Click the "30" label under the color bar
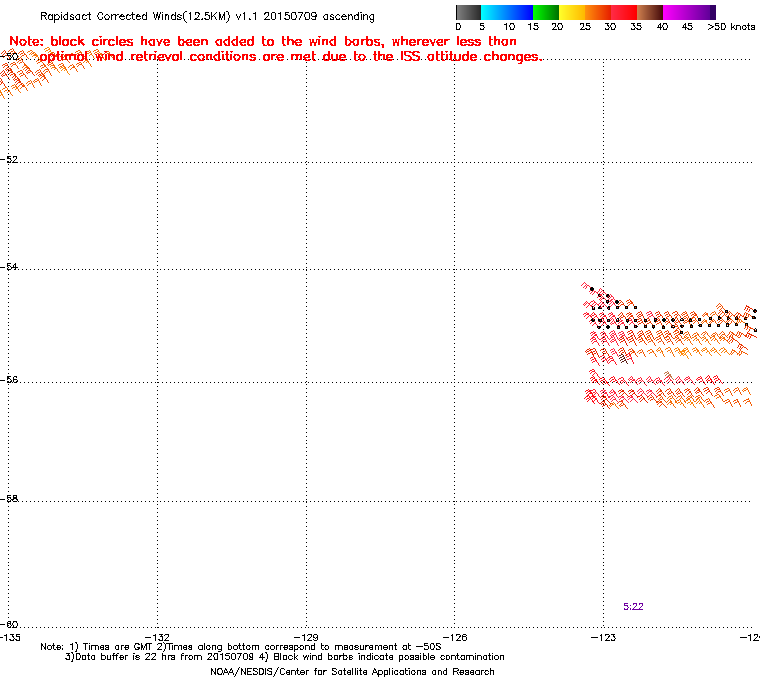This screenshot has width=760, height=688. click(x=610, y=27)
